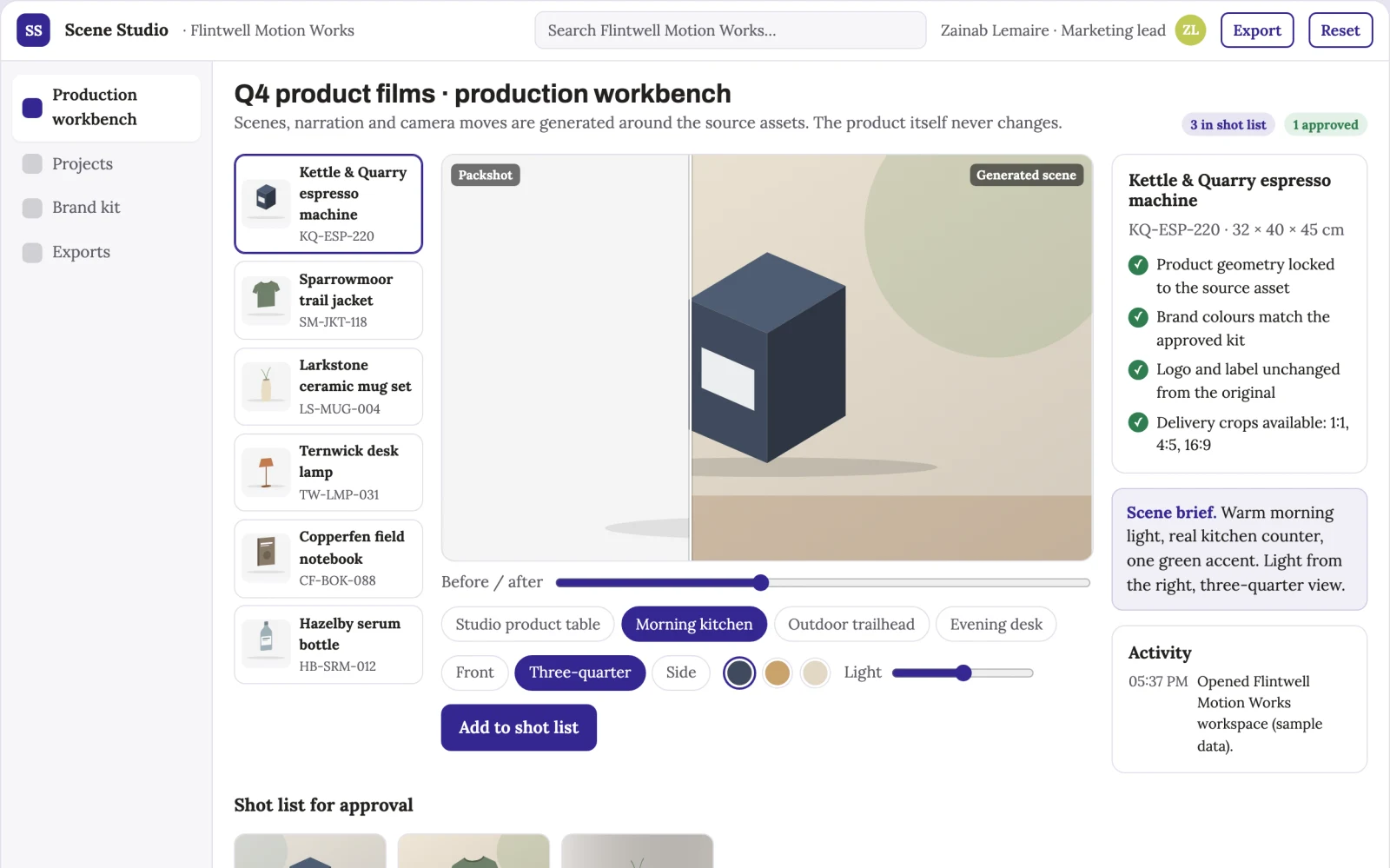Open Production workbench in the sidebar

pos(106,108)
